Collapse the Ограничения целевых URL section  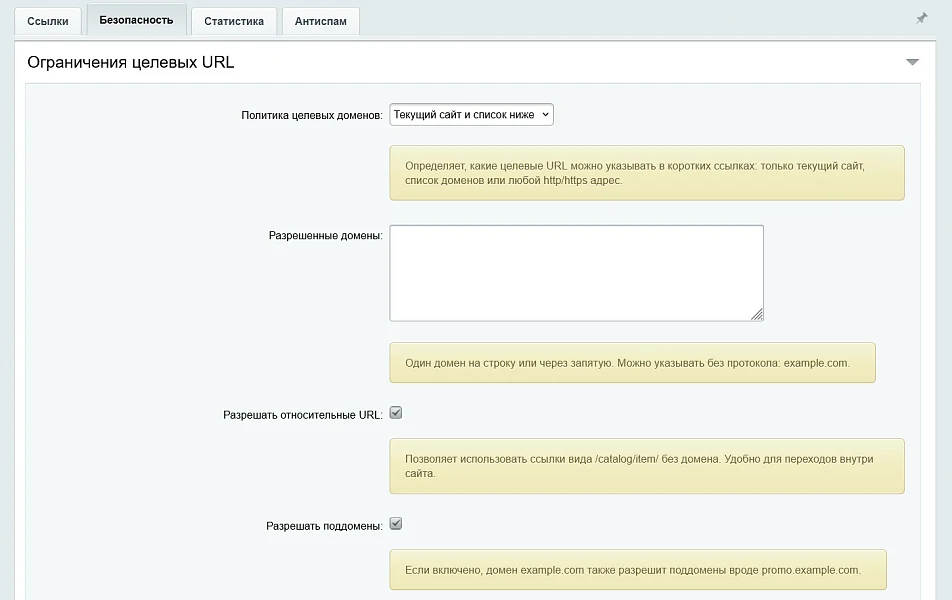point(912,62)
